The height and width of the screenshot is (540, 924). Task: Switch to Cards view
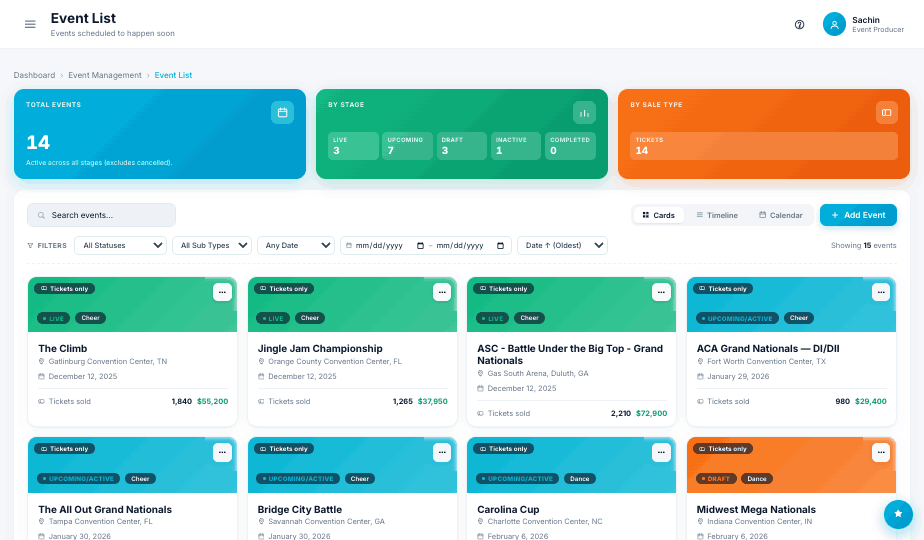659,215
